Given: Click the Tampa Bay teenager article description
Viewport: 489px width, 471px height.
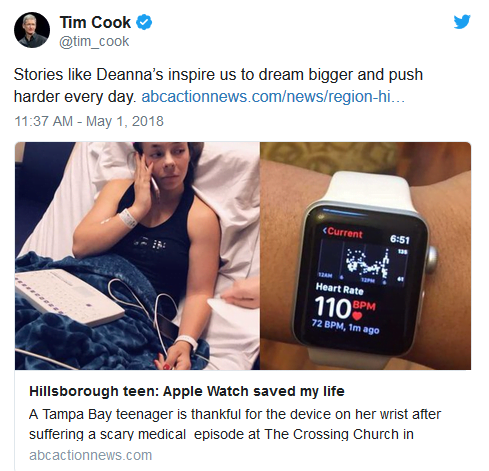Looking at the screenshot, I should tap(235, 424).
